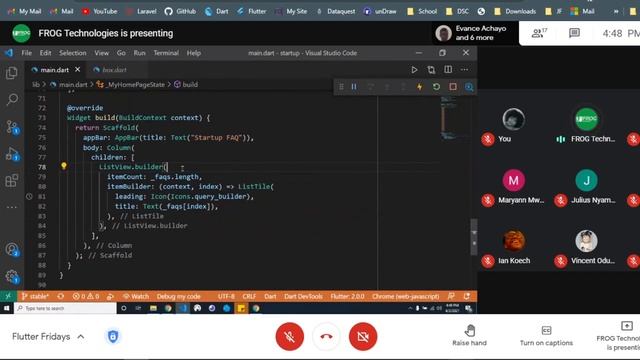Screen dimensions: 640x360
Task: Click Debug my code in status bar
Action: 178,296
